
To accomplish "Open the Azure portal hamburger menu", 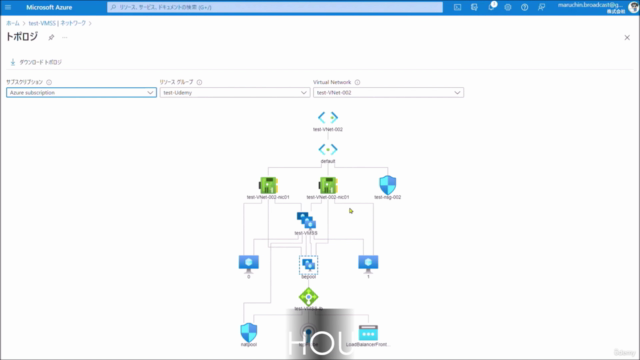I will [x=8, y=7].
